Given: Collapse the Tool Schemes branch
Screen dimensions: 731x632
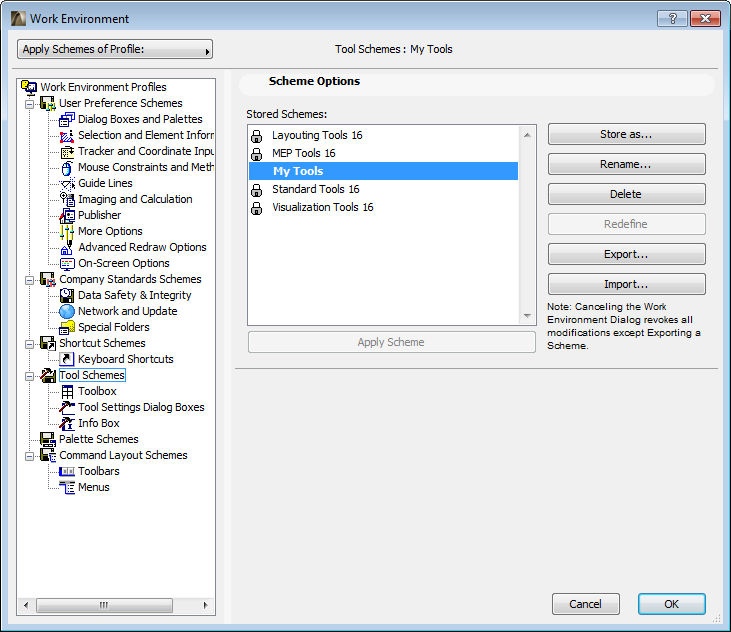Looking at the screenshot, I should [29, 376].
